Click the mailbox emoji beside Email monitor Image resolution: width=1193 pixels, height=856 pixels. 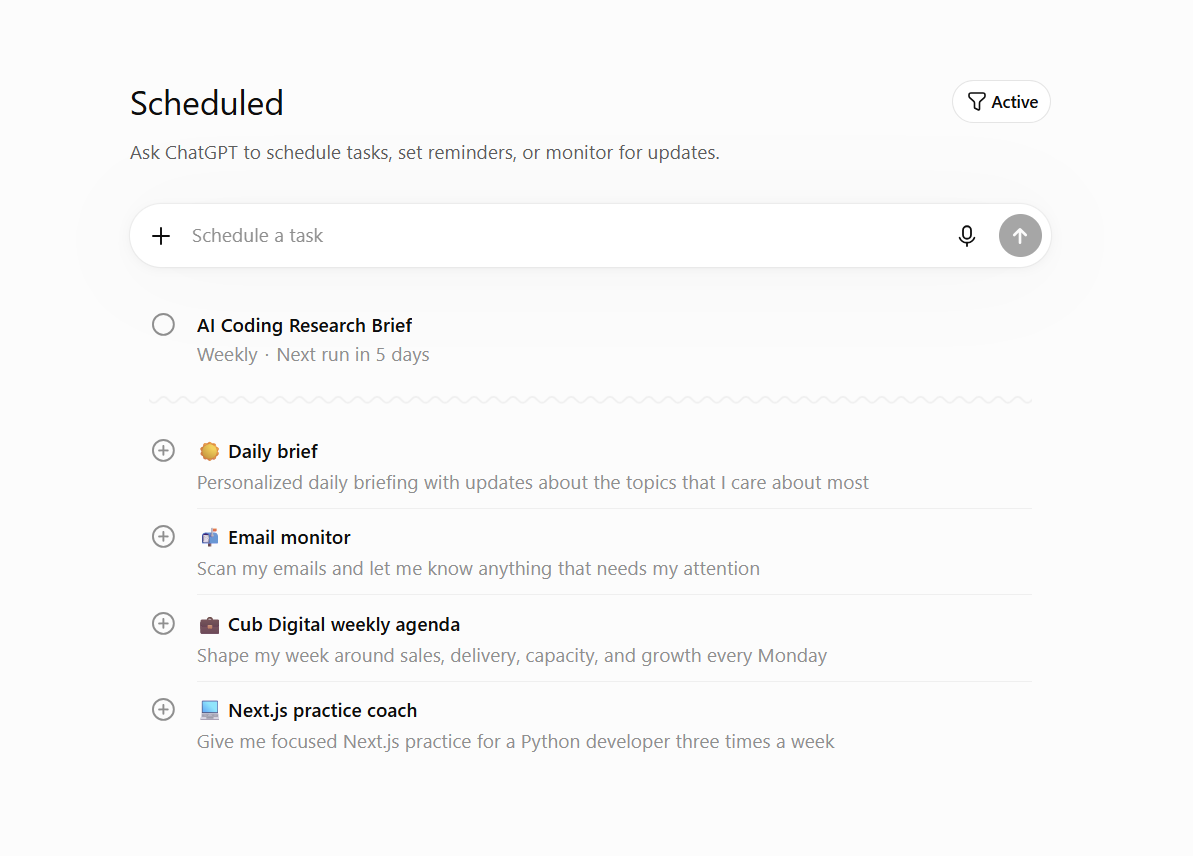click(x=209, y=537)
